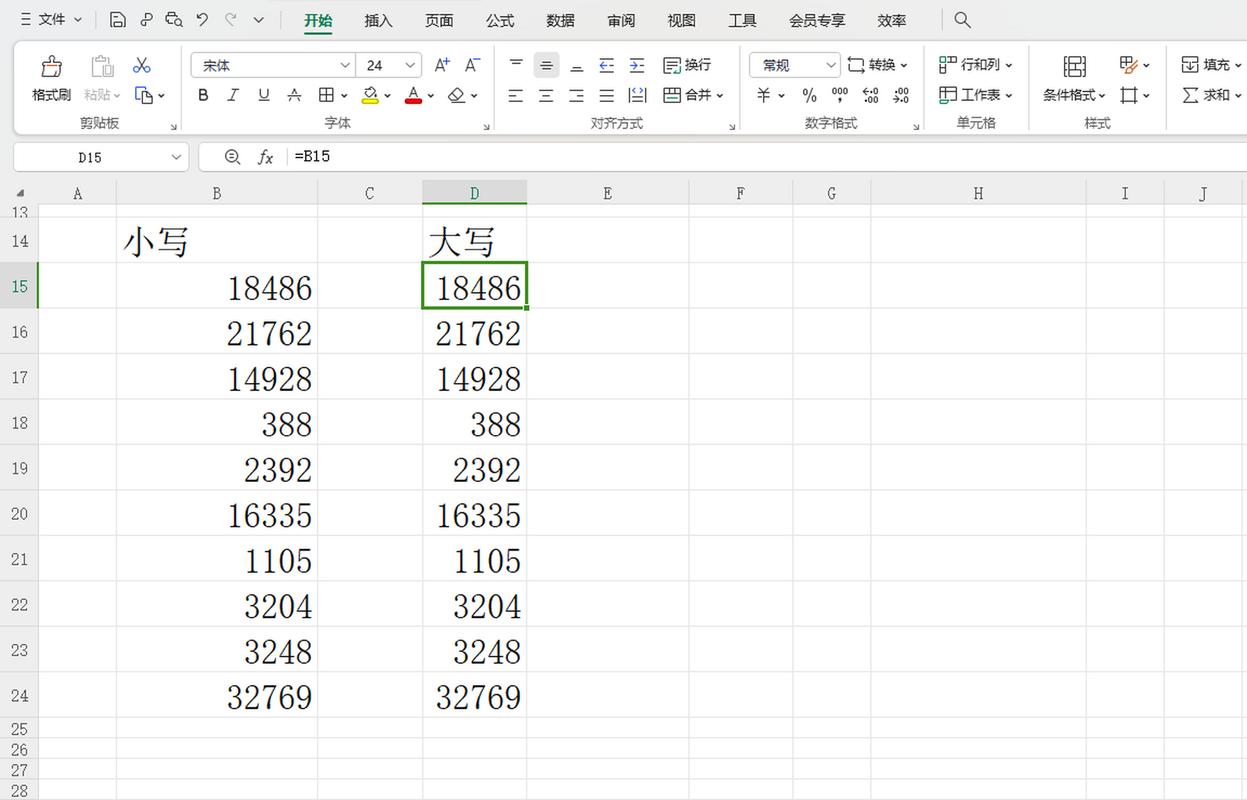The image size is (1247, 800).
Task: Apply yellow fill color to cell
Action: [370, 95]
